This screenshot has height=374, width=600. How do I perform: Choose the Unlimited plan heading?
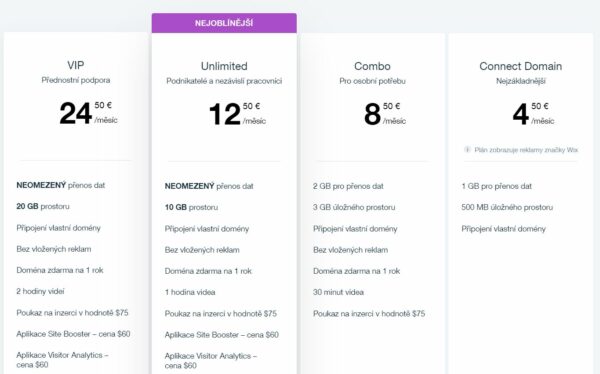[x=224, y=66]
